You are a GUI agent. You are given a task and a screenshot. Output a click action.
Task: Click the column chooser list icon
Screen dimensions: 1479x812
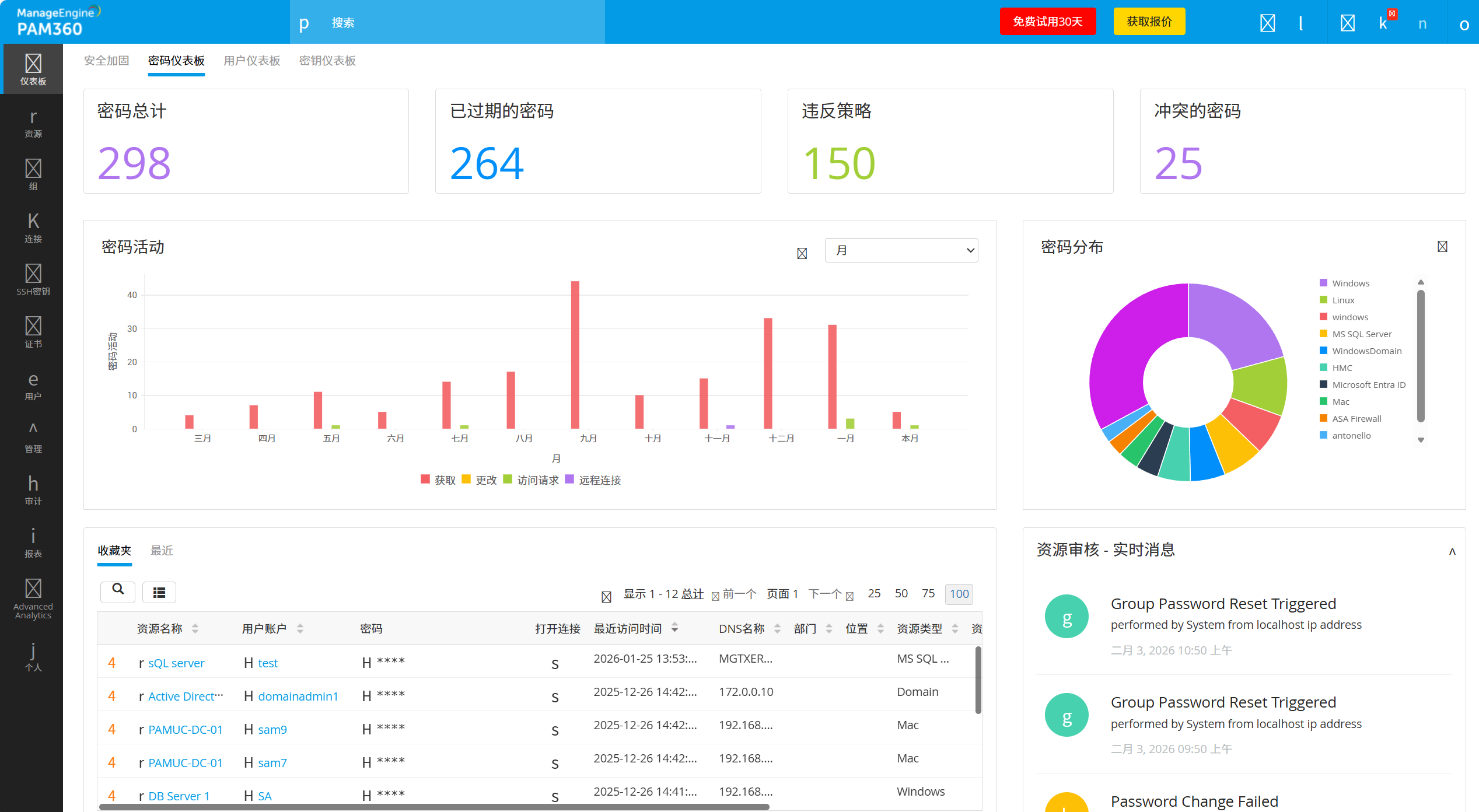[159, 593]
